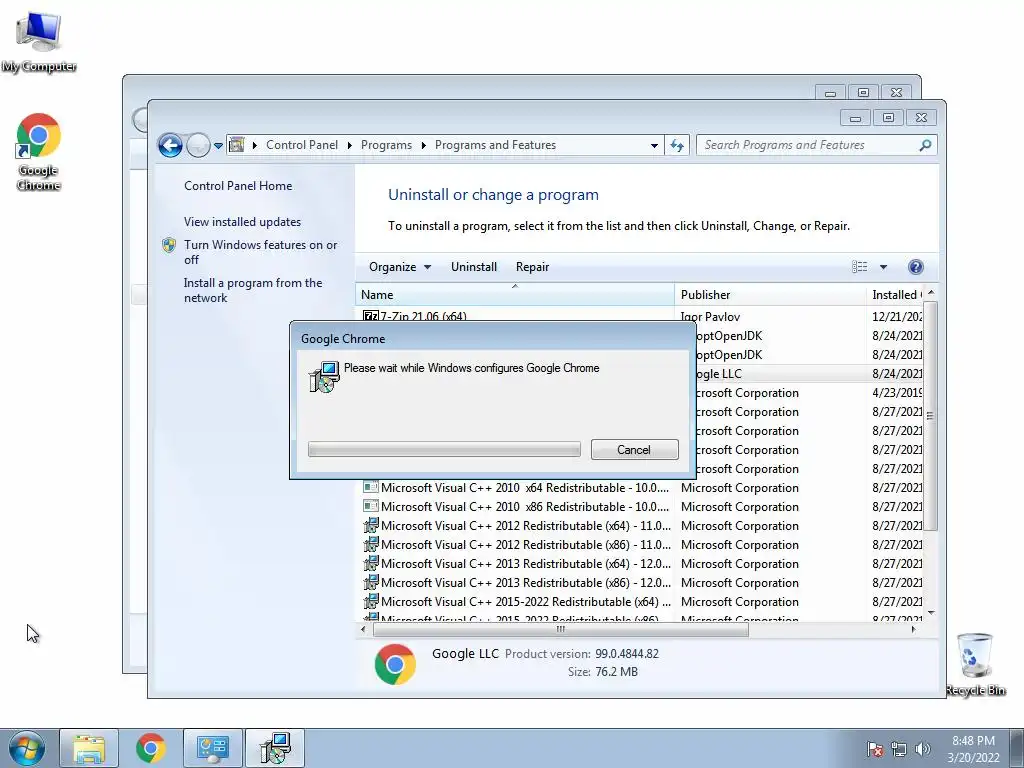
Task: Click the size value 76.2 MB
Action: click(x=616, y=671)
